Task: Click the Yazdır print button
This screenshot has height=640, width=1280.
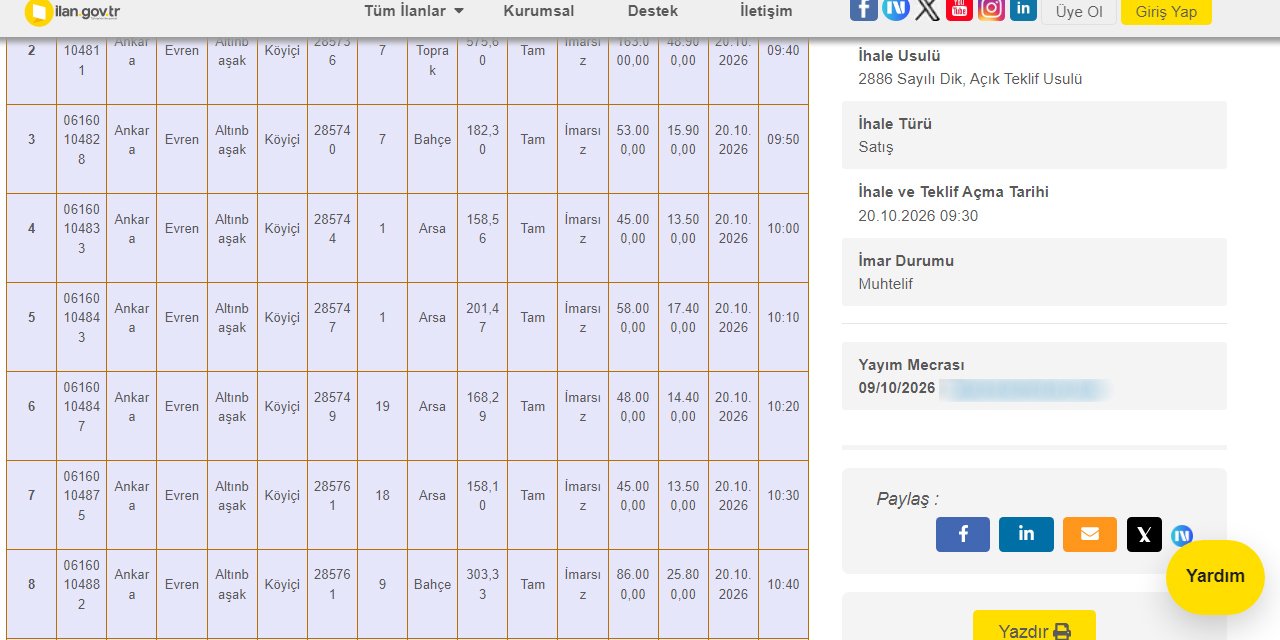Action: pos(1034,627)
